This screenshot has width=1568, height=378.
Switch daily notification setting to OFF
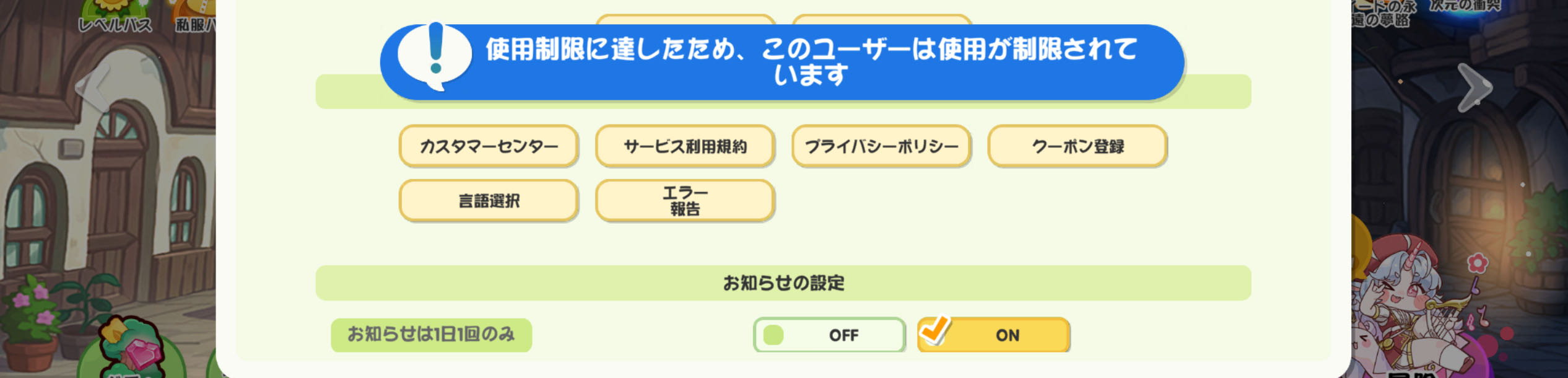click(829, 335)
